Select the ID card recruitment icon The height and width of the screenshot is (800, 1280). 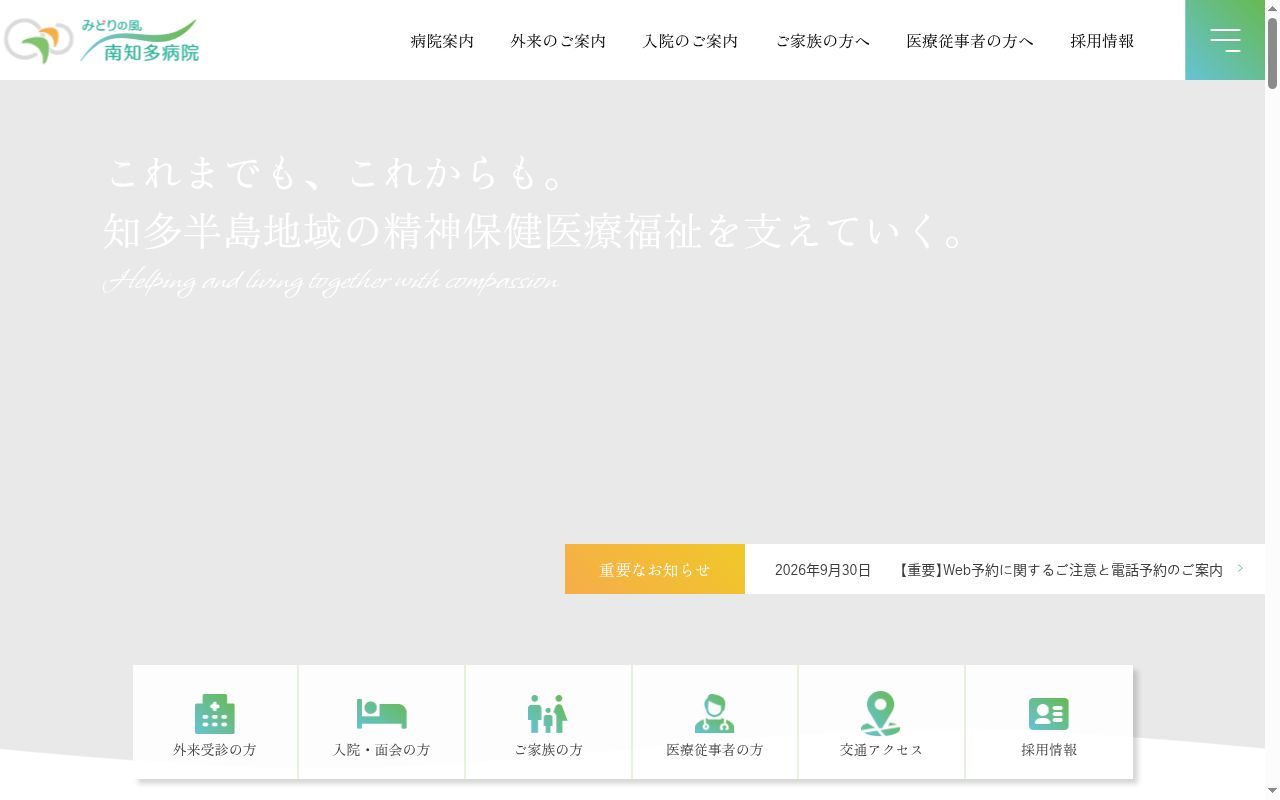[x=1049, y=714]
